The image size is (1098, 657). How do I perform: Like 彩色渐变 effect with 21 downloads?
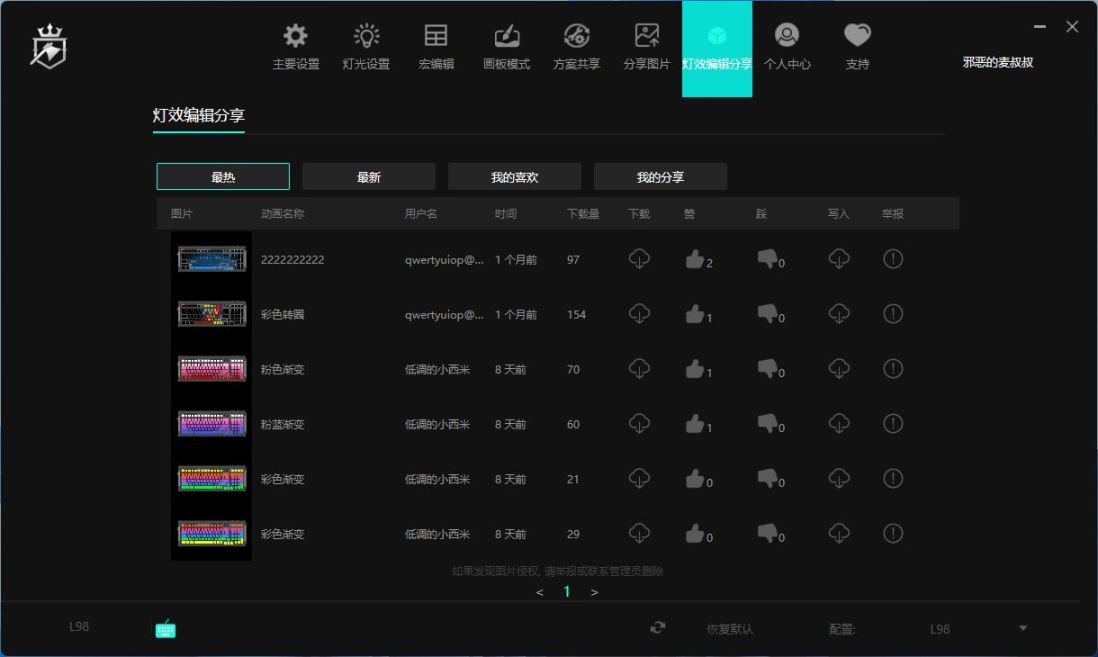695,478
